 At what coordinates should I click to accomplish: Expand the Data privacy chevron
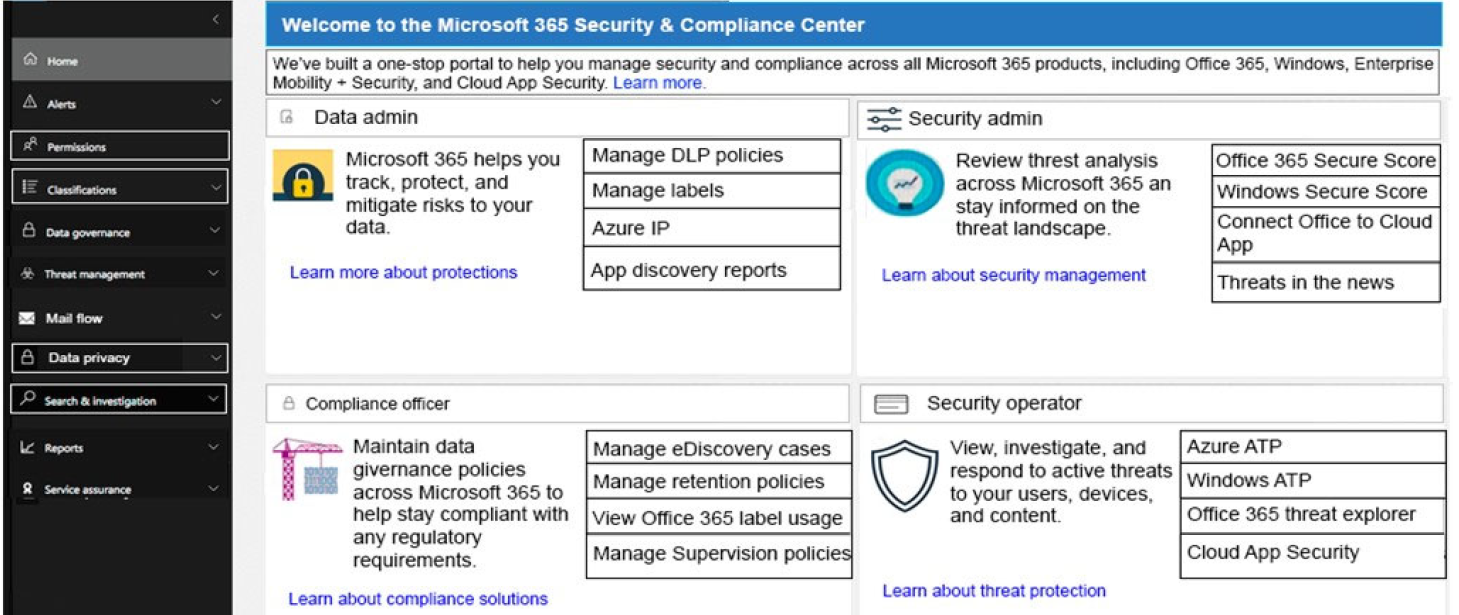[x=216, y=357]
